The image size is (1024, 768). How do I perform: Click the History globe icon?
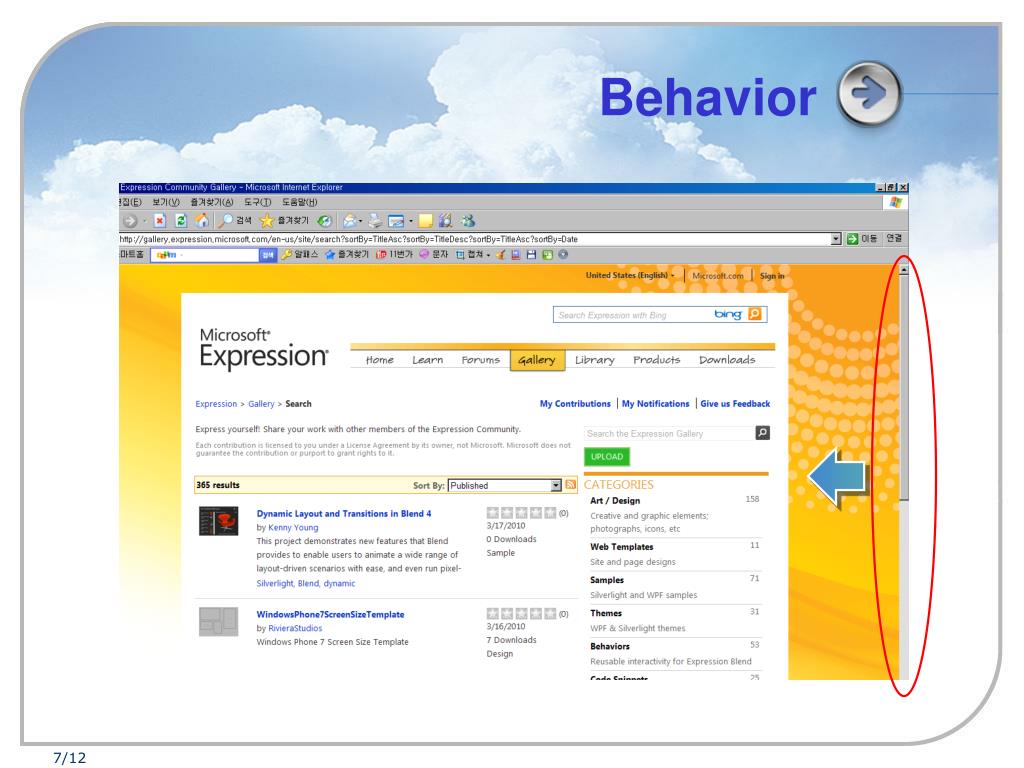tap(325, 221)
